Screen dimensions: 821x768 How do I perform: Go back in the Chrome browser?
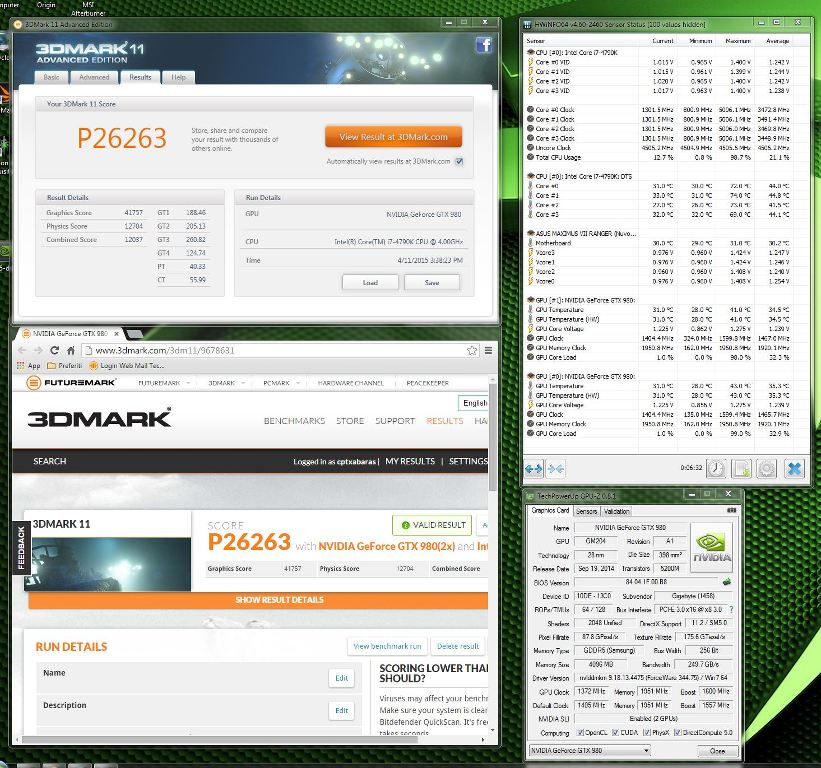pos(22,350)
